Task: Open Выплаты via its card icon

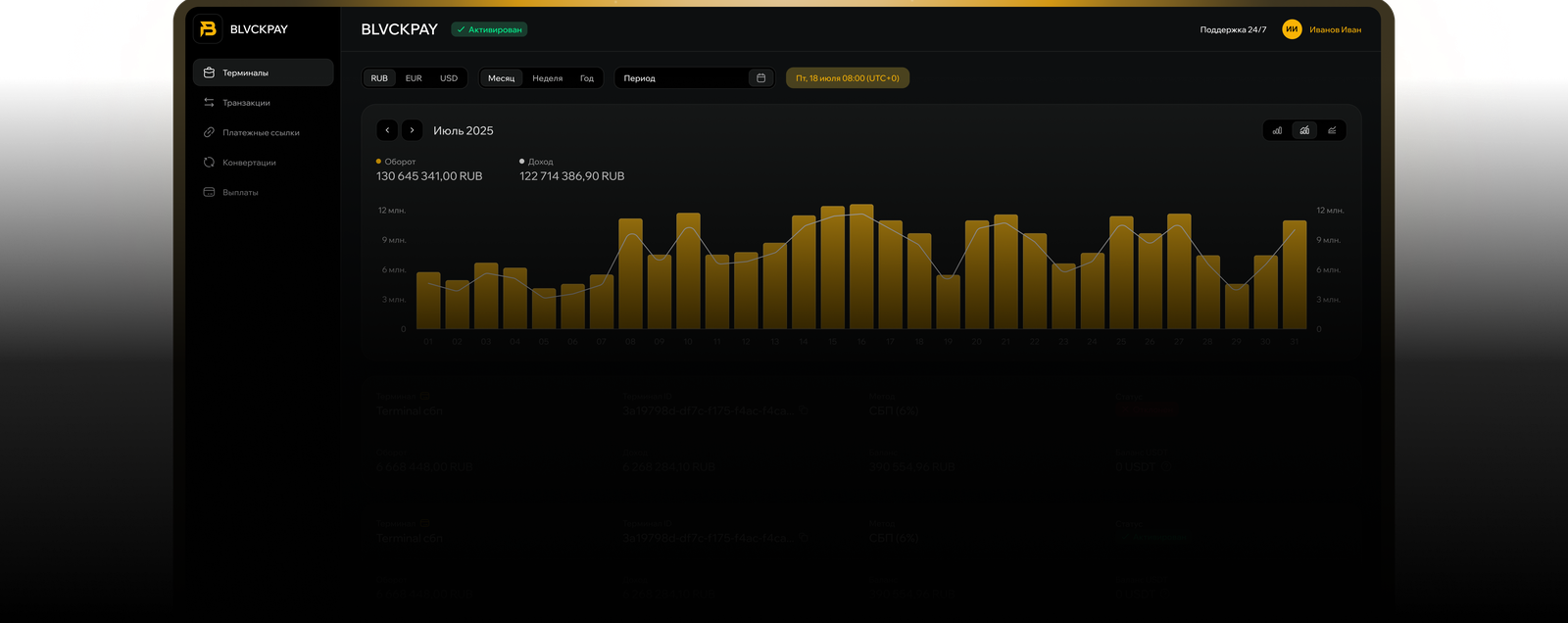Action: pos(209,192)
